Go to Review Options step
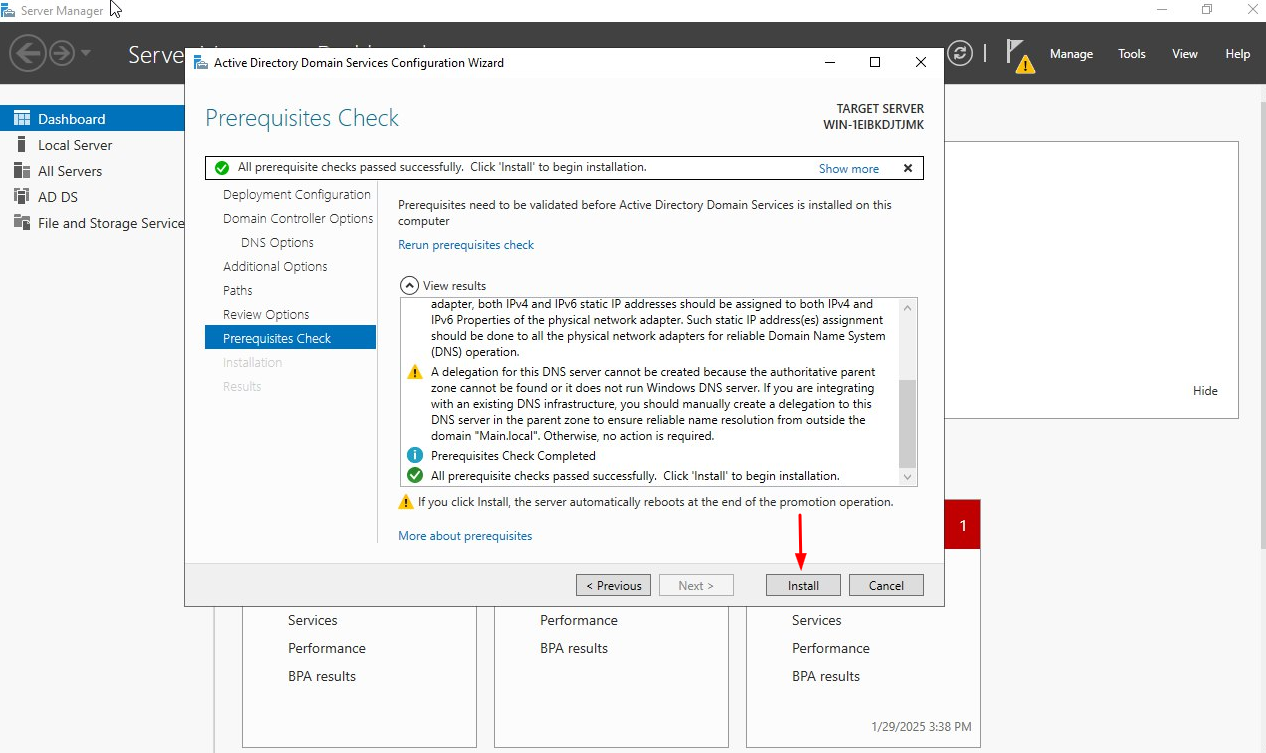The height and width of the screenshot is (753, 1266). click(266, 314)
